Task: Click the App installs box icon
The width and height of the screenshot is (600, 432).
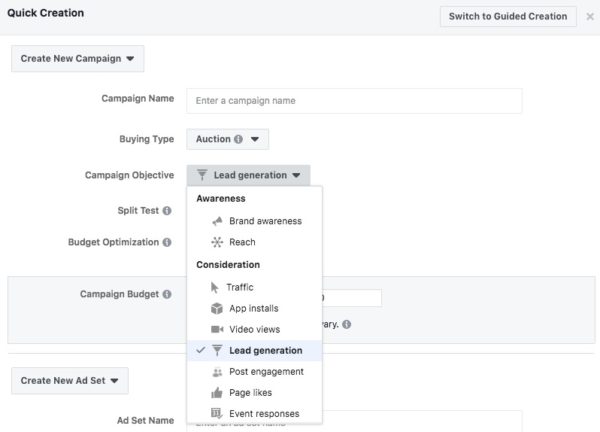Action: (x=217, y=308)
